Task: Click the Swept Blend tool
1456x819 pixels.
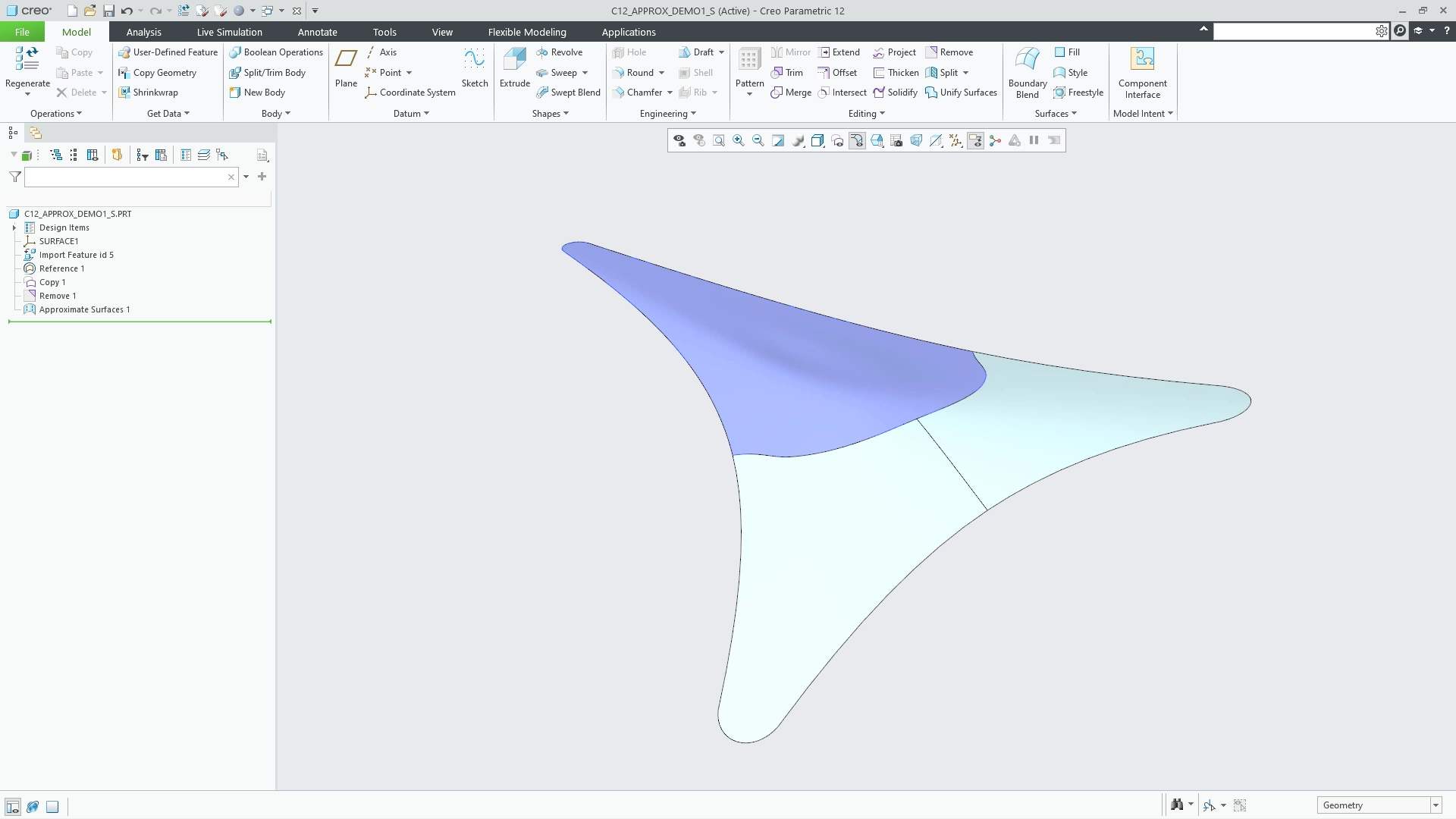Action: tap(568, 93)
